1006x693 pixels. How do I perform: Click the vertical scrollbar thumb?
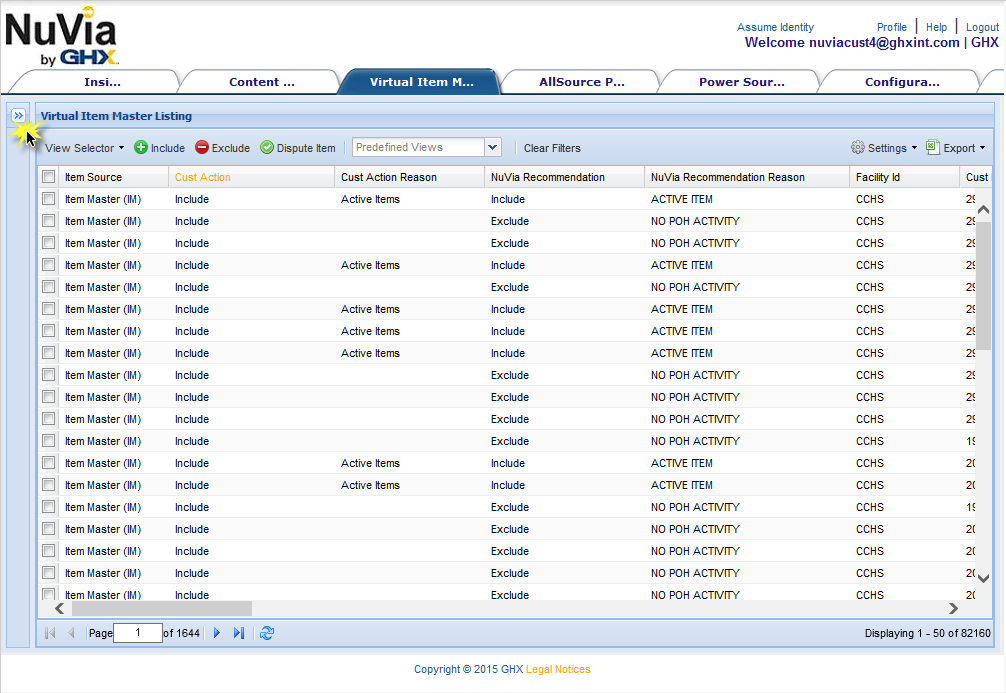coord(983,286)
